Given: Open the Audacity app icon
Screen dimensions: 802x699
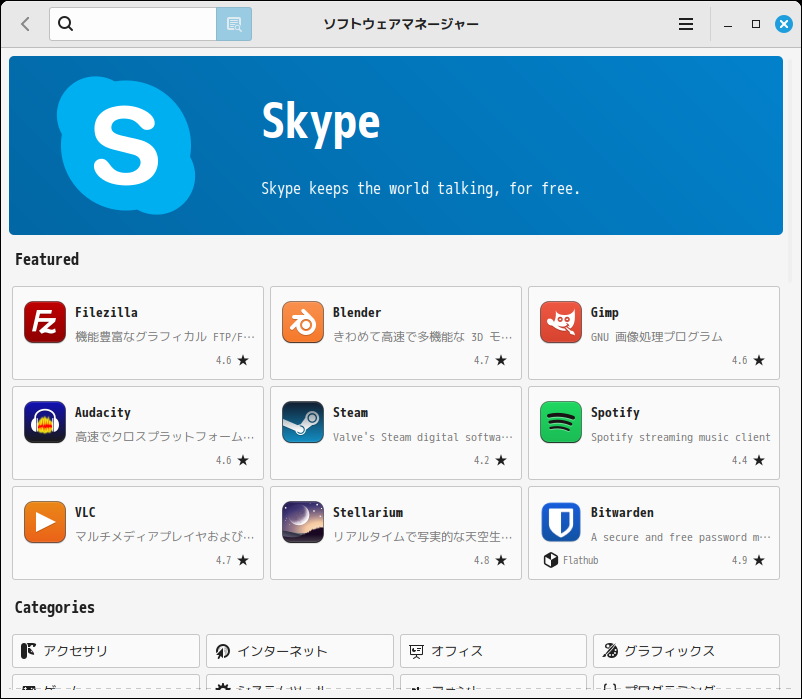Looking at the screenshot, I should [45, 422].
